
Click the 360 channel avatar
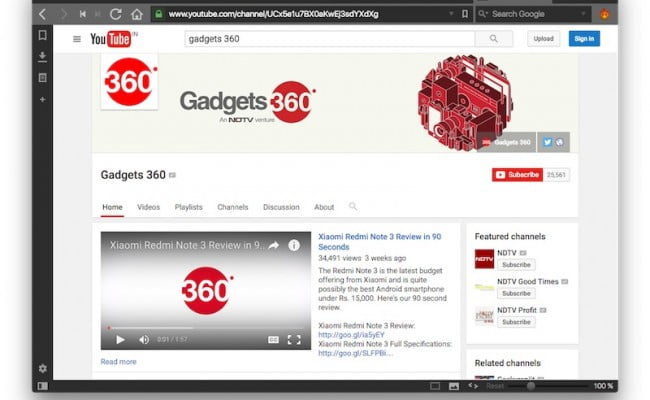[x=129, y=82]
